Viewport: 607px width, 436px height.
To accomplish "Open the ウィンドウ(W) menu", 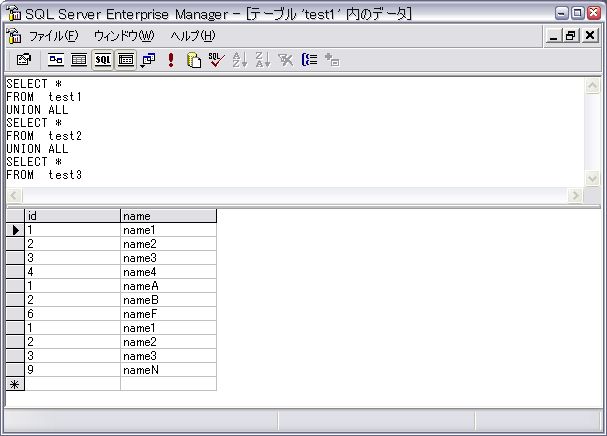I will [x=124, y=36].
